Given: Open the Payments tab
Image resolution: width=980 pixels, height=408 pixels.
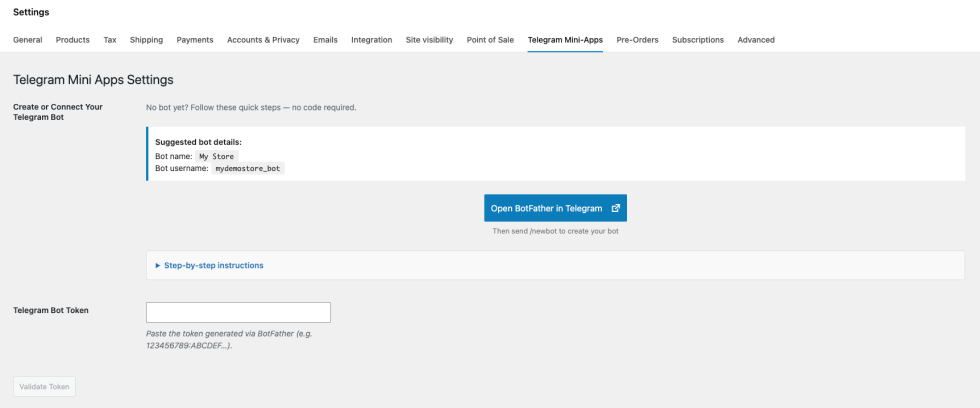Looking at the screenshot, I should (x=195, y=40).
